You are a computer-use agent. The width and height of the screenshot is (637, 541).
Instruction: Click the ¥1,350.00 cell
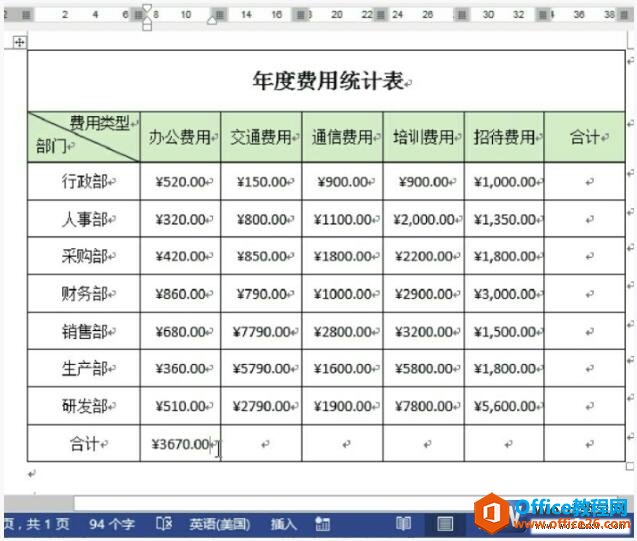[505, 220]
